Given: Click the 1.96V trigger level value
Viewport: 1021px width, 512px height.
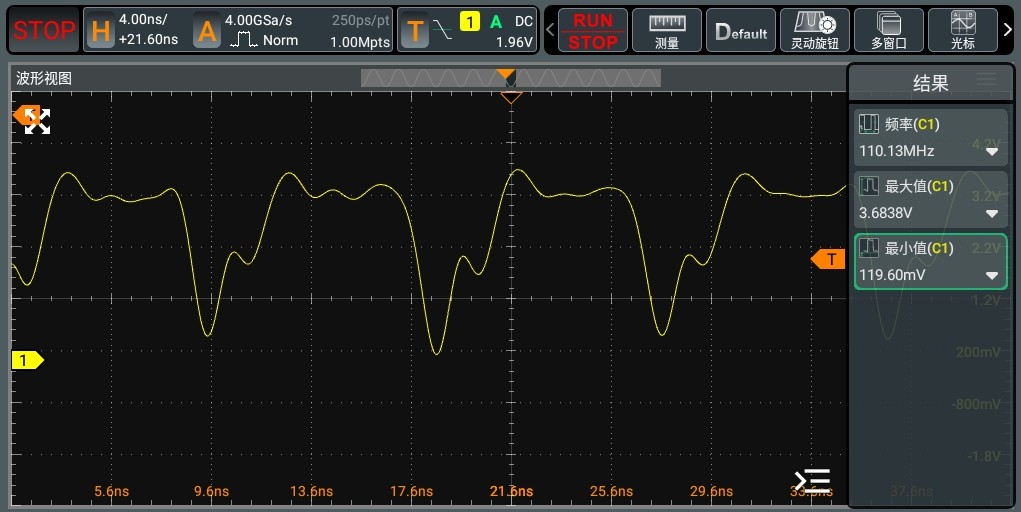Looking at the screenshot, I should (514, 42).
